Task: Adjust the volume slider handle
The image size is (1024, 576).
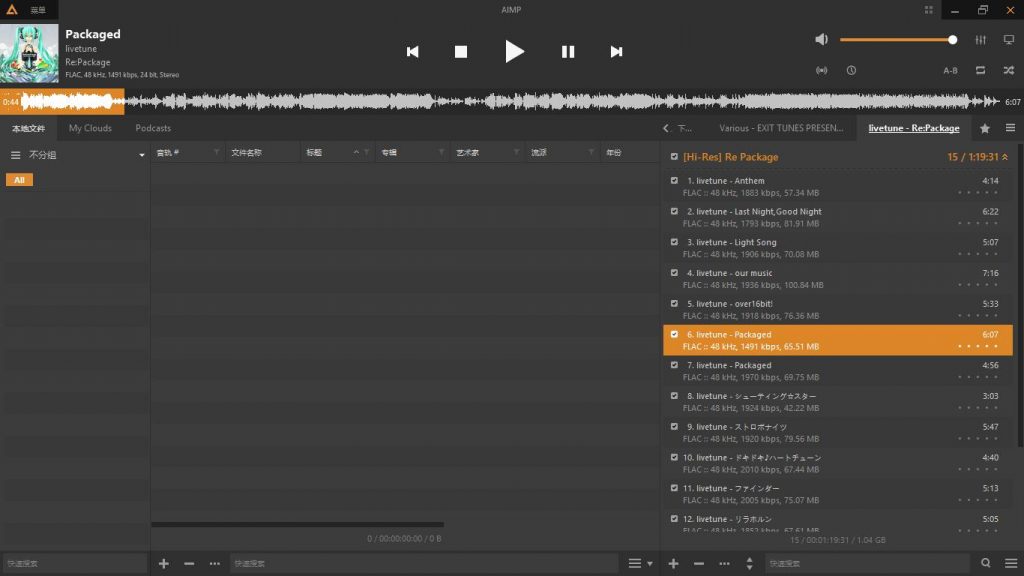Action: 953,40
